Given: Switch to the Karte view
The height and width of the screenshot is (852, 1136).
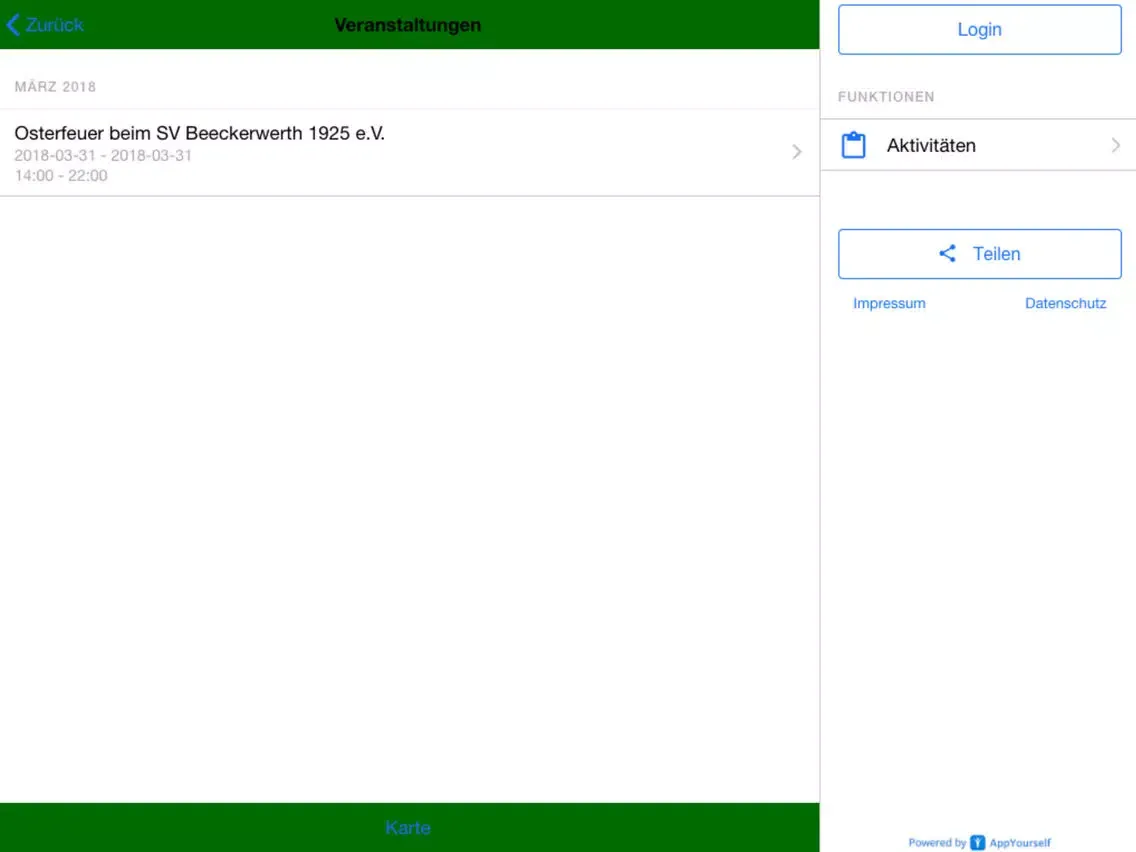Looking at the screenshot, I should (x=408, y=827).
